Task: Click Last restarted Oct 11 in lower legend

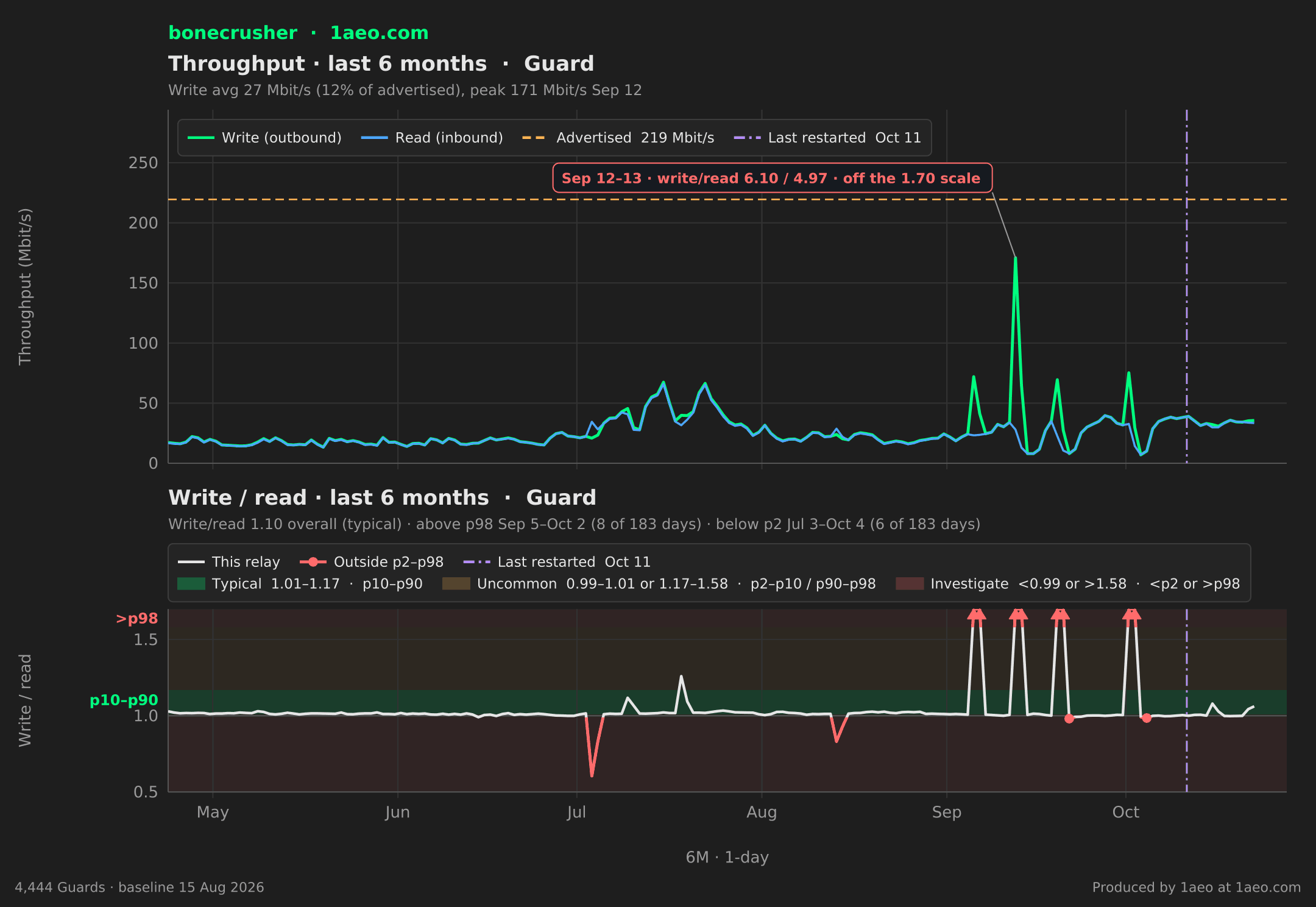Action: click(x=557, y=562)
